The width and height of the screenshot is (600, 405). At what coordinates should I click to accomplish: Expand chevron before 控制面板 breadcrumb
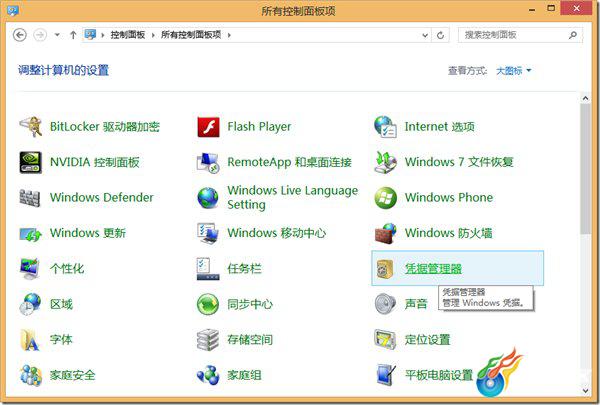click(x=103, y=35)
